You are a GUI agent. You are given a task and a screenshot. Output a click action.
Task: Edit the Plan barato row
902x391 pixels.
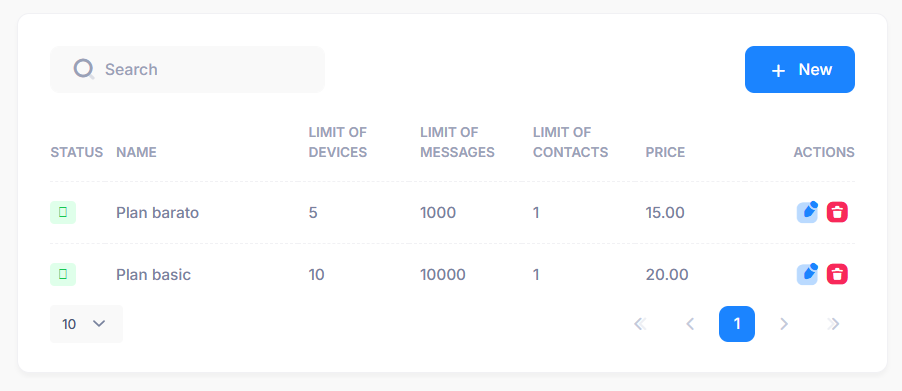point(807,212)
